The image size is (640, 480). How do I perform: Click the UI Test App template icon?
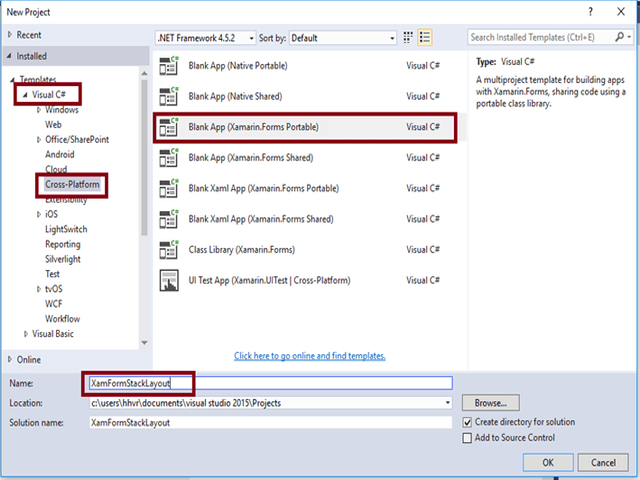169,280
